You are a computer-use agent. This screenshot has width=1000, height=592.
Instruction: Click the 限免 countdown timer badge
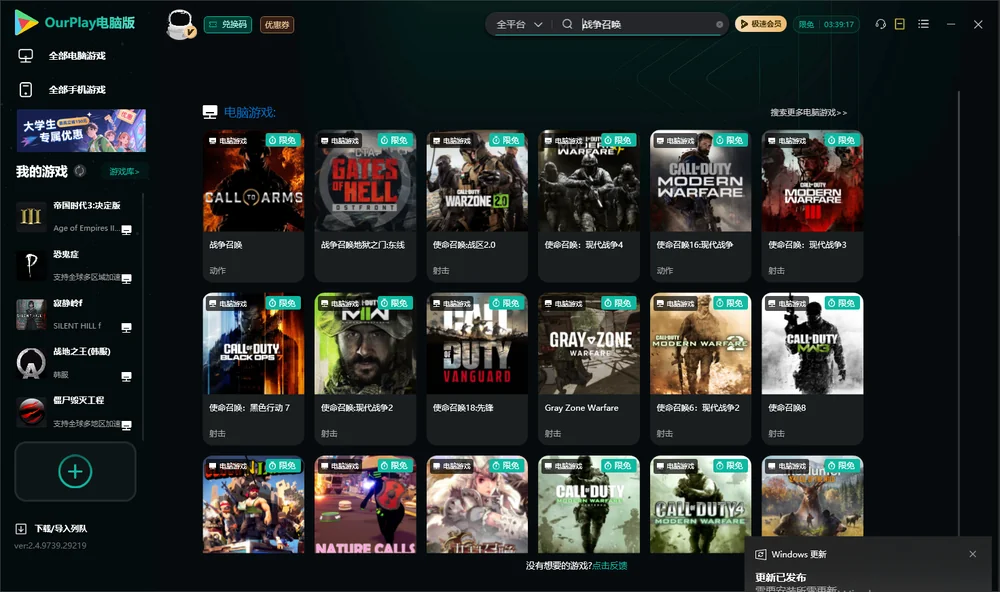coord(826,24)
